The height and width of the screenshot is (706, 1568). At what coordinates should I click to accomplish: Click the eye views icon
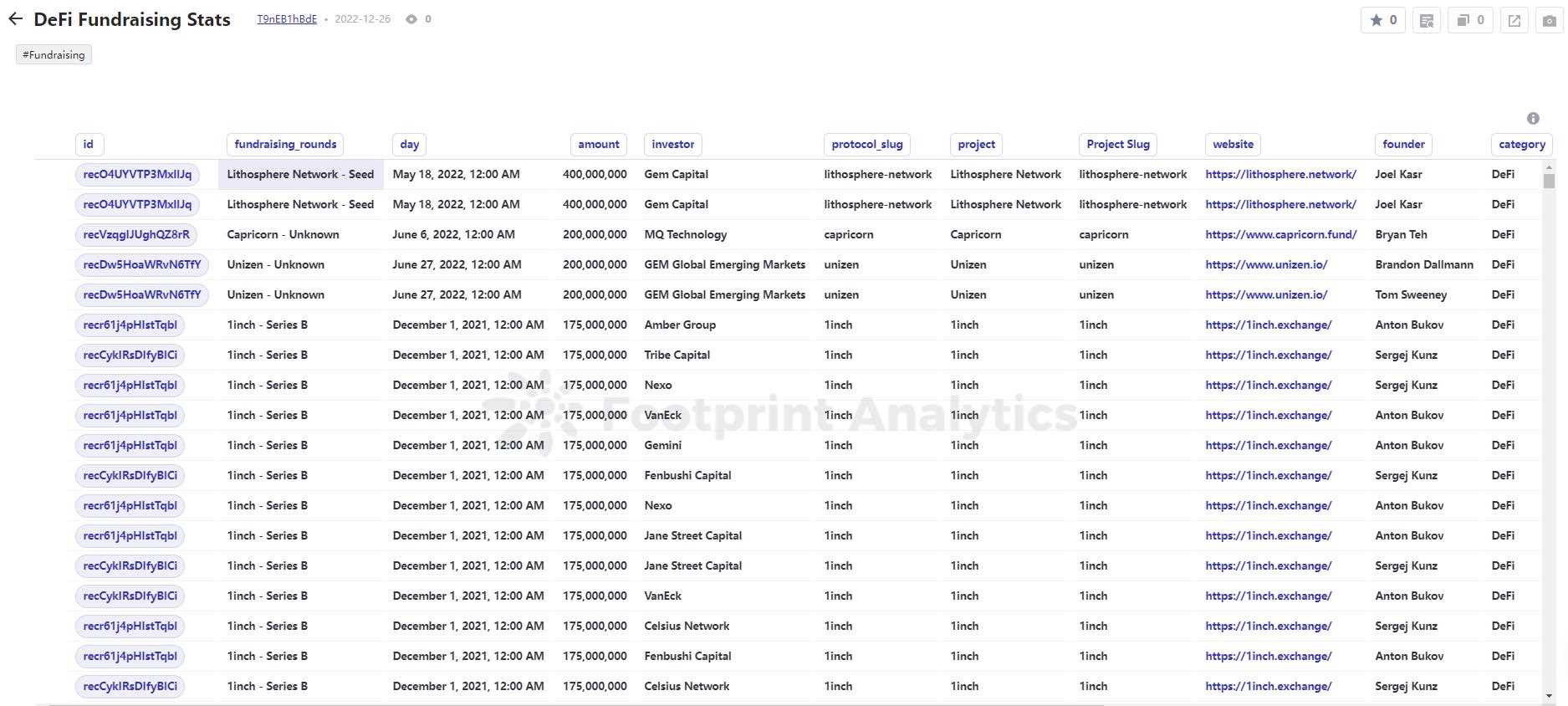coord(411,19)
